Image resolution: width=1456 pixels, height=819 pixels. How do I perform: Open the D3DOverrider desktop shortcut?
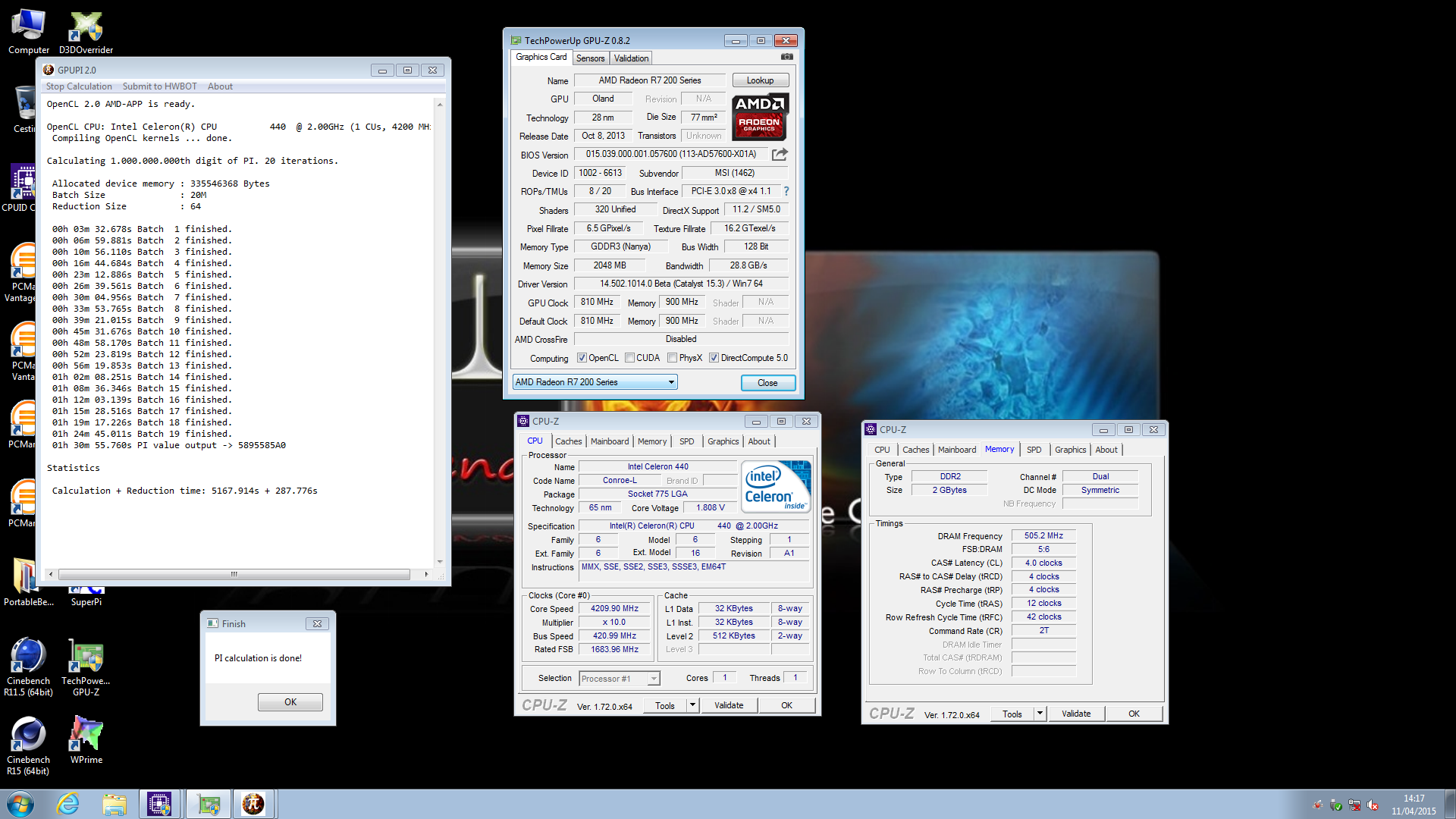pyautogui.click(x=86, y=32)
